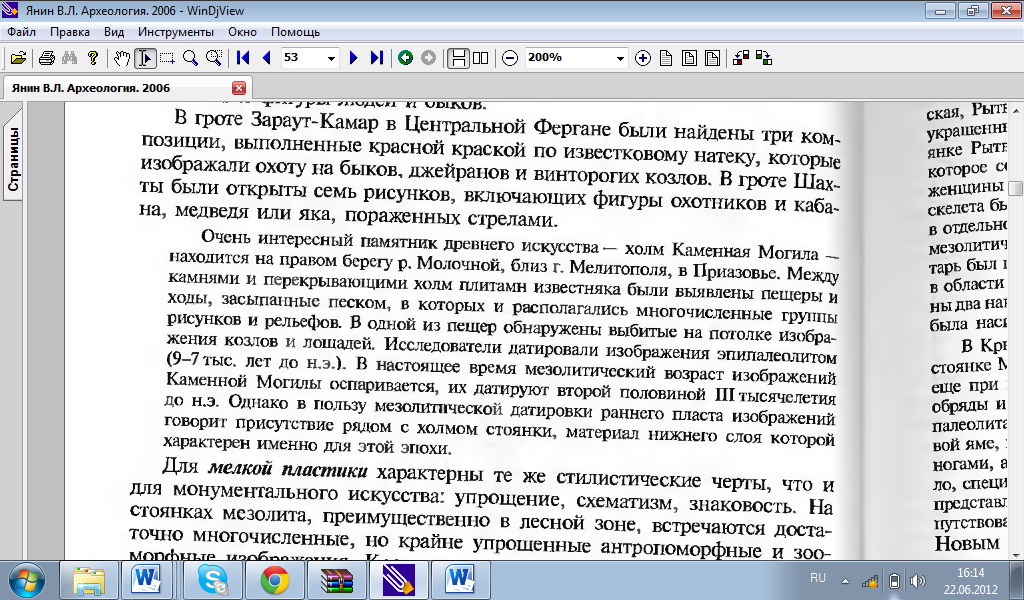Click the words "Каменная Могила" in the paragraph
This screenshot has height=600, width=1024.
click(745, 251)
